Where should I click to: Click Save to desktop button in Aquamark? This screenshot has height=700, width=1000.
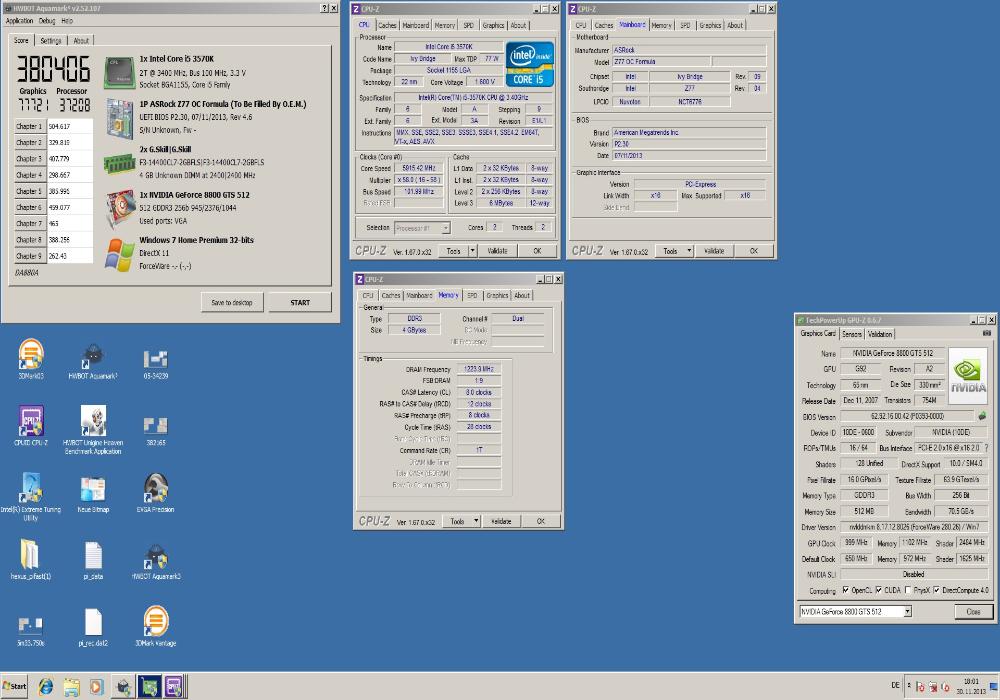point(232,303)
